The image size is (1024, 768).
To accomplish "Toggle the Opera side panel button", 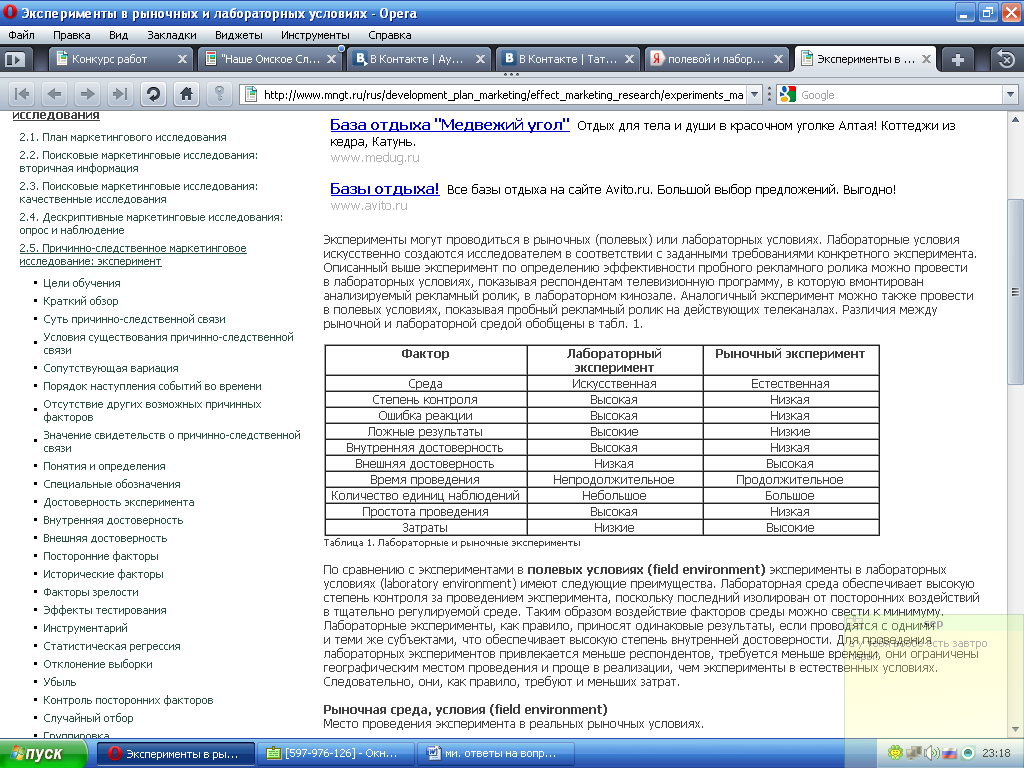I will 14,59.
